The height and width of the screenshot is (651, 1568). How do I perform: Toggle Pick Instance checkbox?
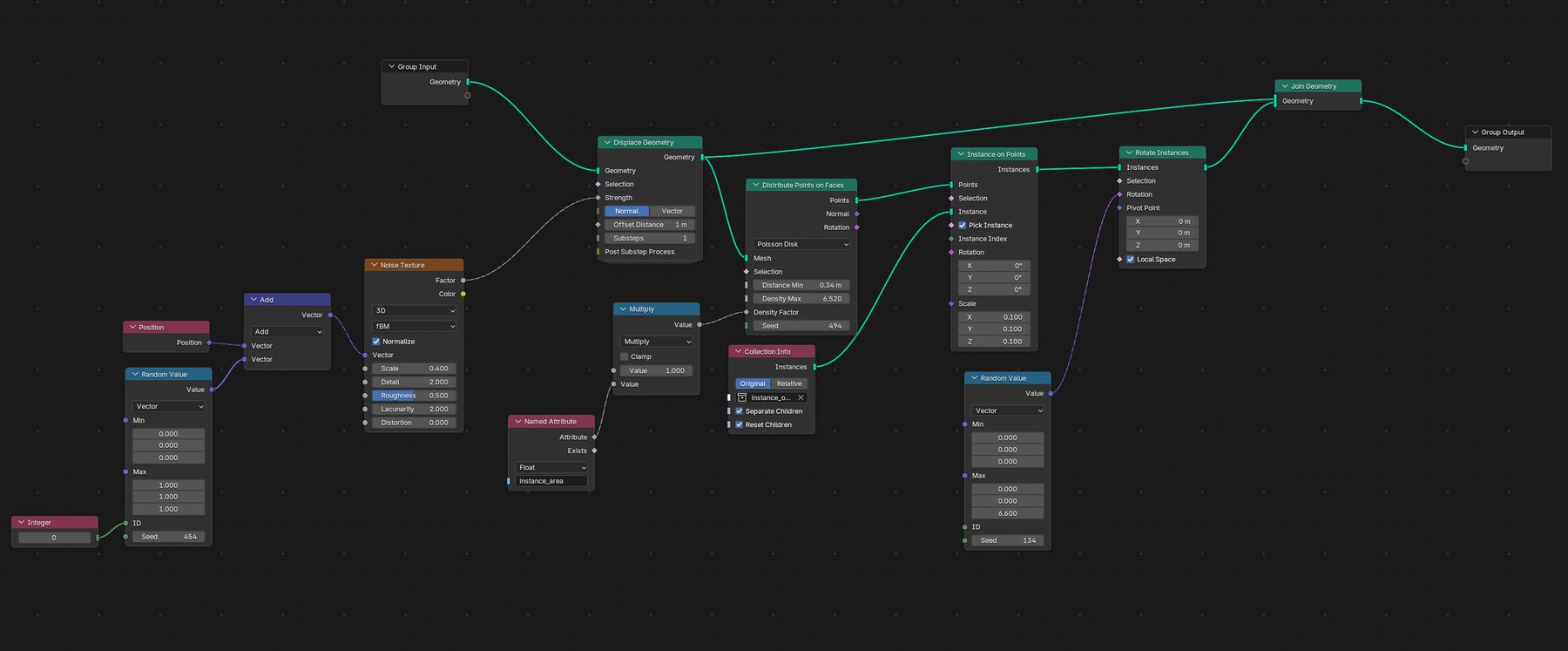(963, 225)
